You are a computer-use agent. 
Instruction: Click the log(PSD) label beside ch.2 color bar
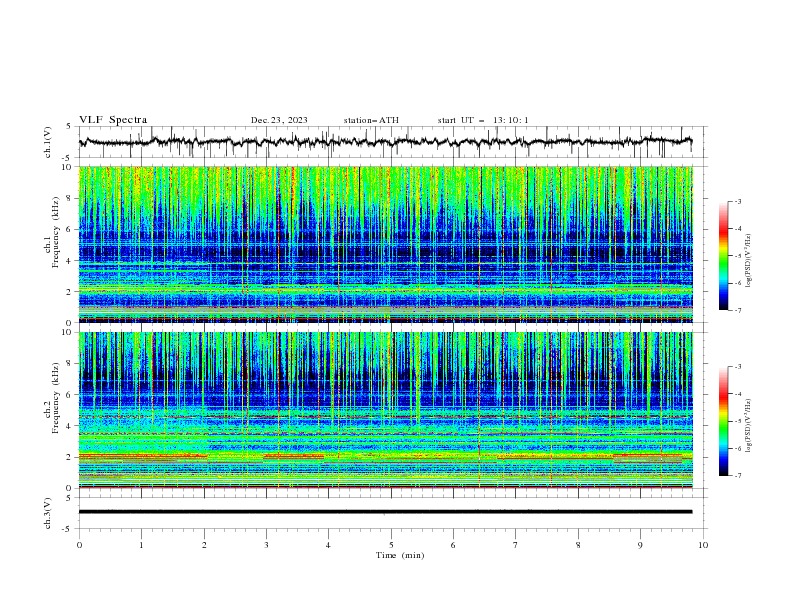[x=749, y=425]
